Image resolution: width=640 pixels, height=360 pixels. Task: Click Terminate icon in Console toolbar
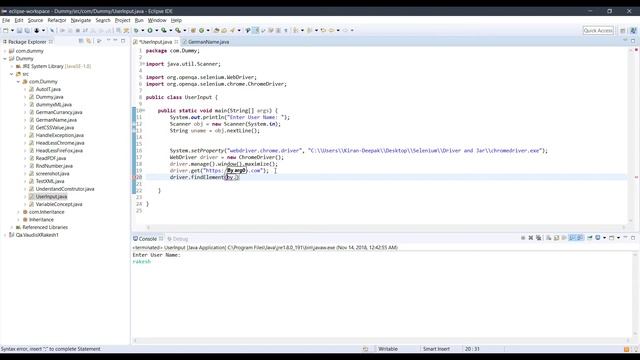tap(523, 238)
